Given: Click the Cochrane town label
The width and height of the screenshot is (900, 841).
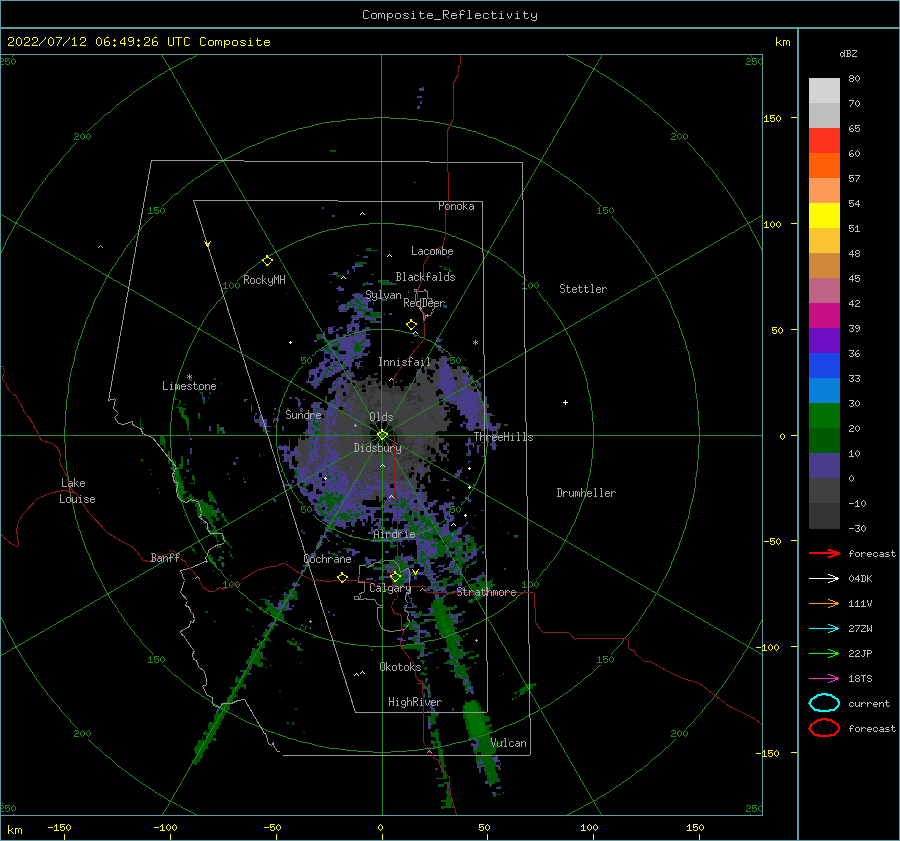Looking at the screenshot, I should [x=327, y=559].
